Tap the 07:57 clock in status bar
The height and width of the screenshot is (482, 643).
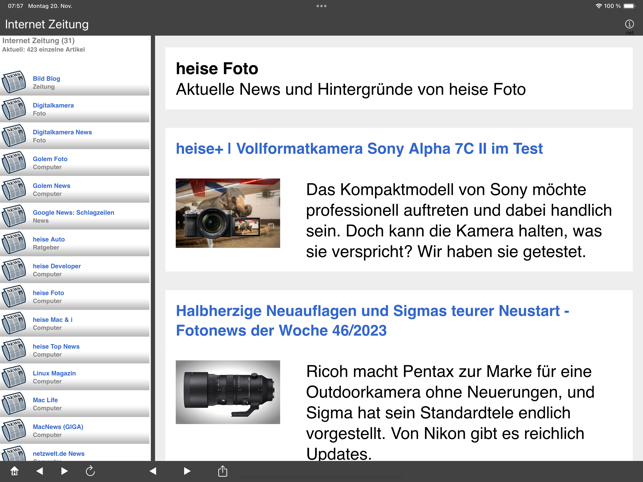(x=15, y=6)
